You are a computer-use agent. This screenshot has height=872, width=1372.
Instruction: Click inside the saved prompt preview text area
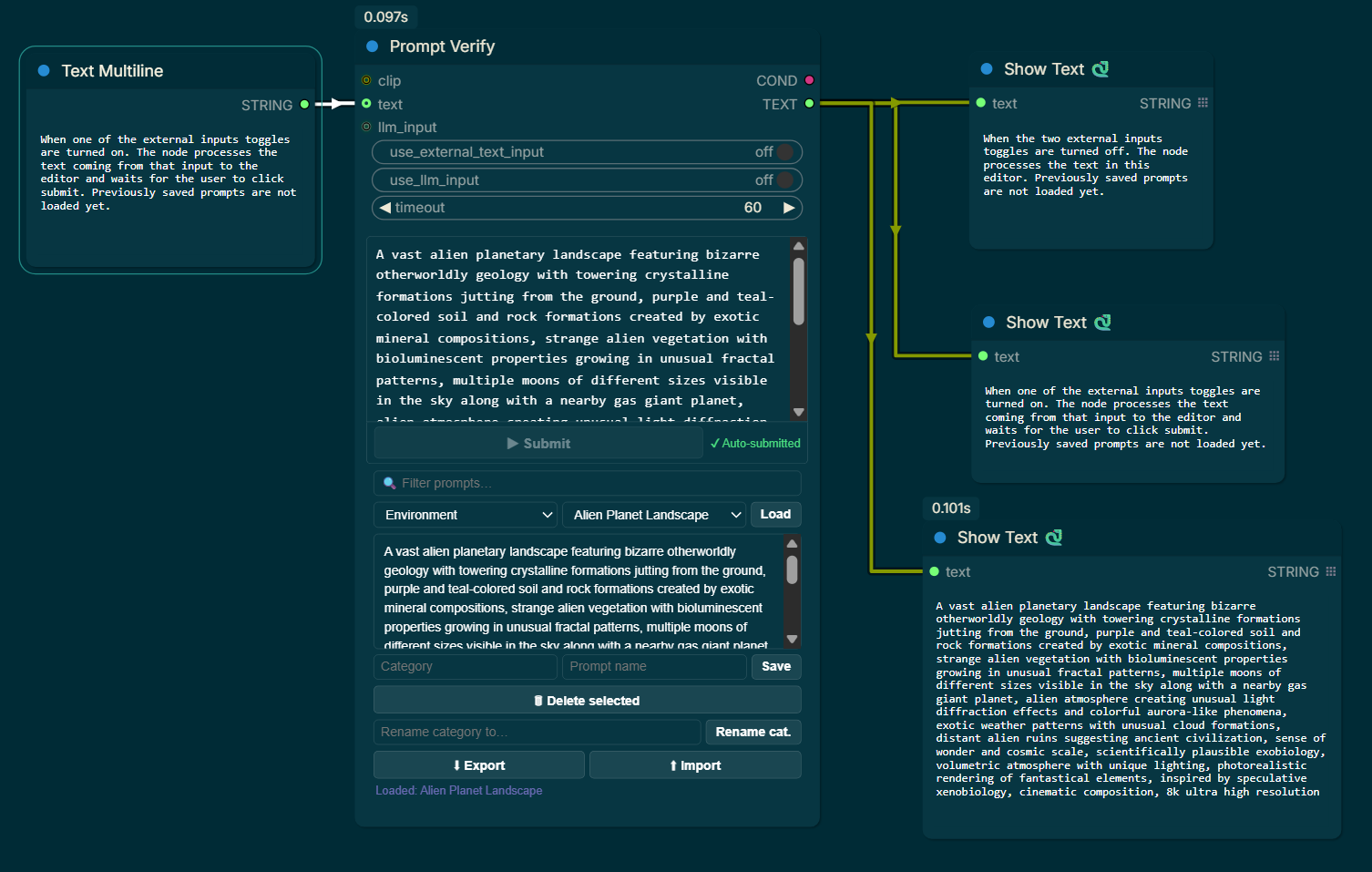[x=578, y=591]
